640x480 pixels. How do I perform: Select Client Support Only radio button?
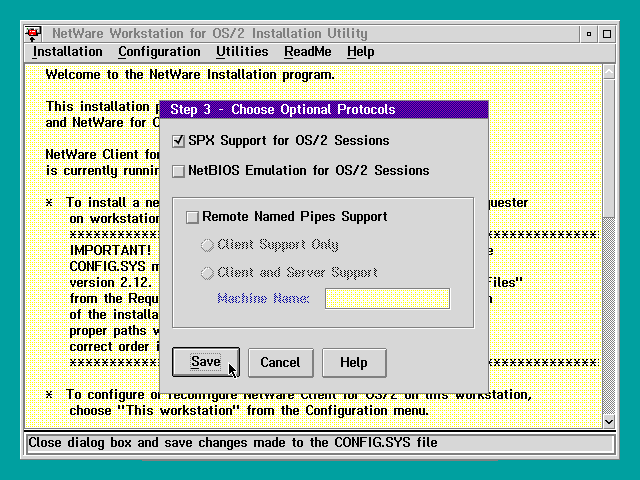pyautogui.click(x=207, y=245)
